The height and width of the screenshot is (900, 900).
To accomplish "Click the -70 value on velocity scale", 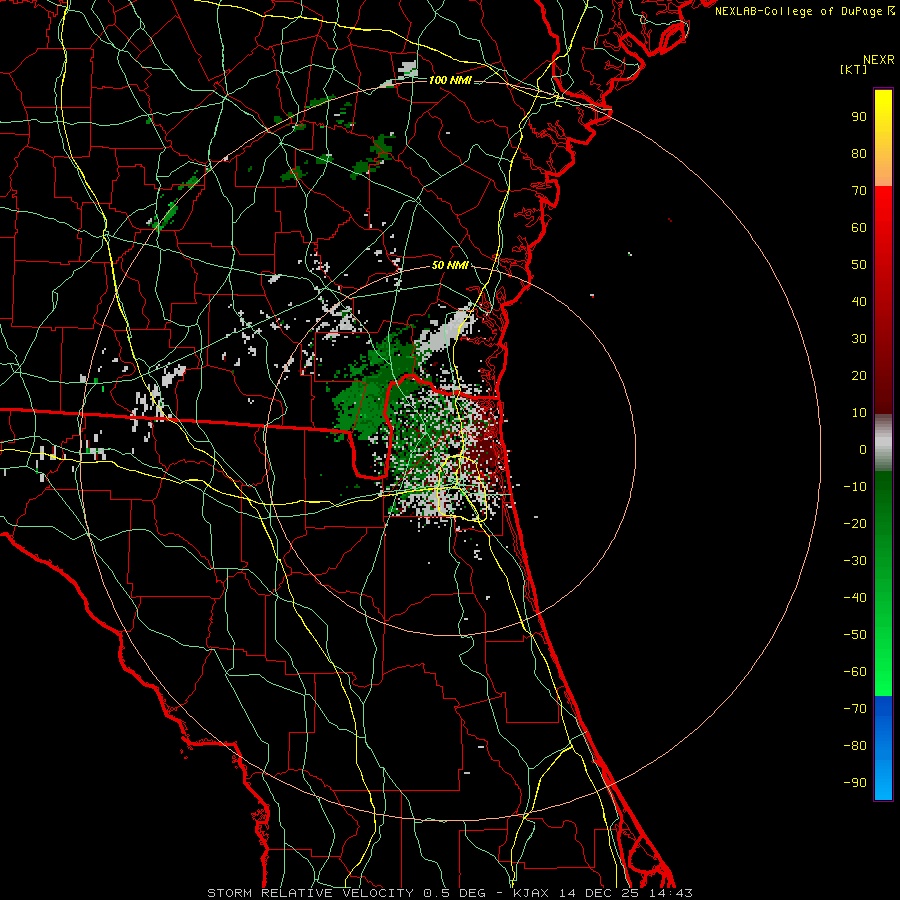I will tap(855, 709).
